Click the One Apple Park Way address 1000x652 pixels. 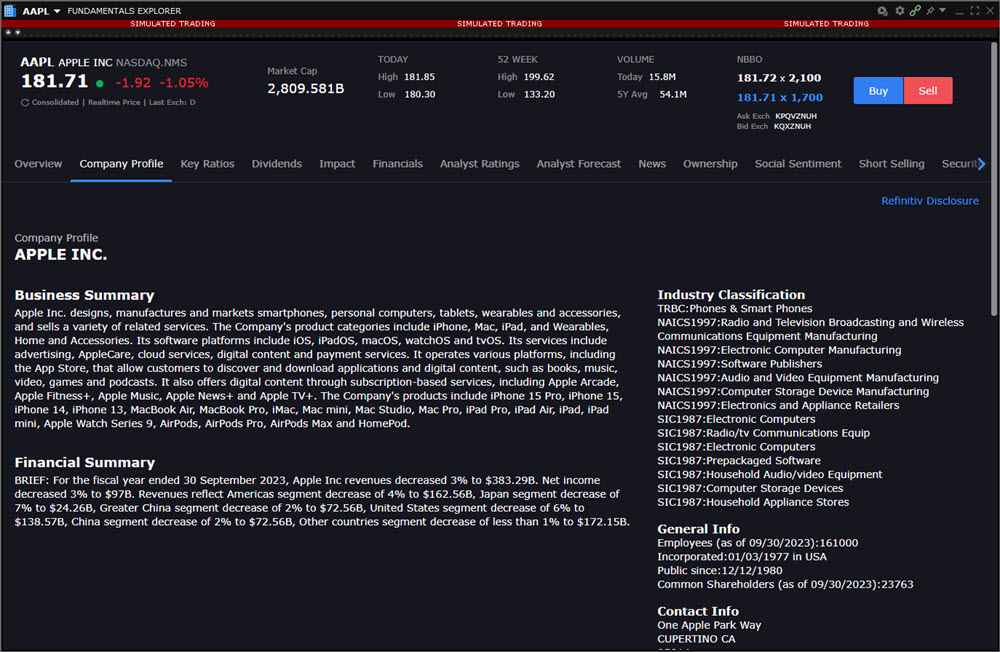(x=709, y=625)
